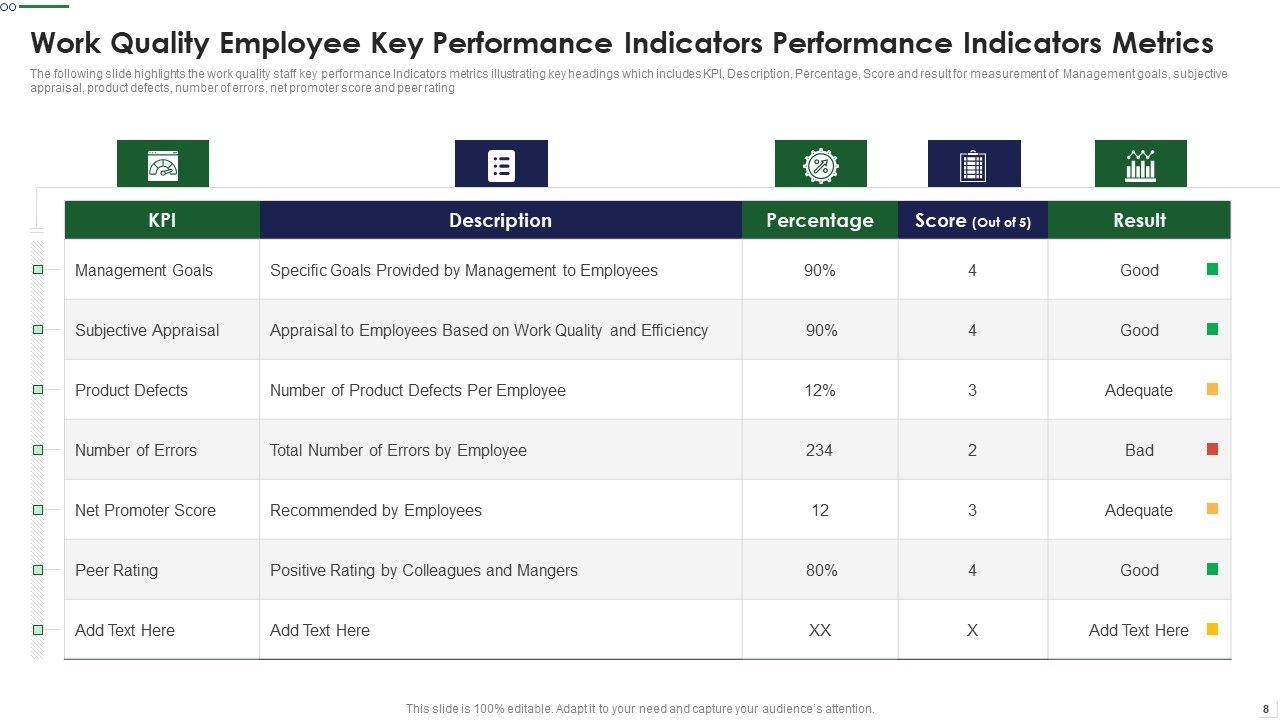Select the list icon above Description
Viewport: 1280px width, 720px height.
point(501,165)
